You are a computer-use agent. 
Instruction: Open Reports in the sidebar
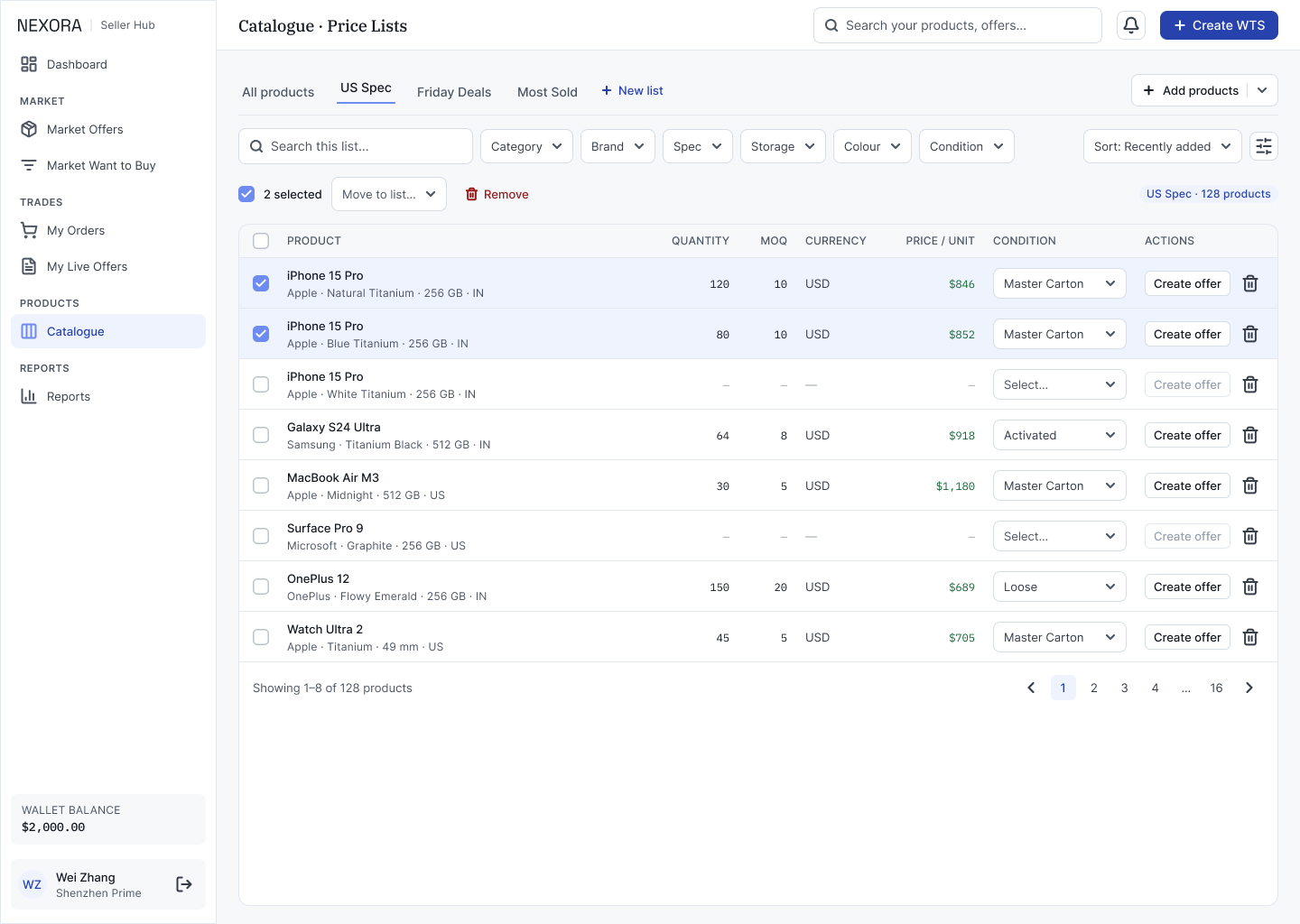tap(108, 396)
